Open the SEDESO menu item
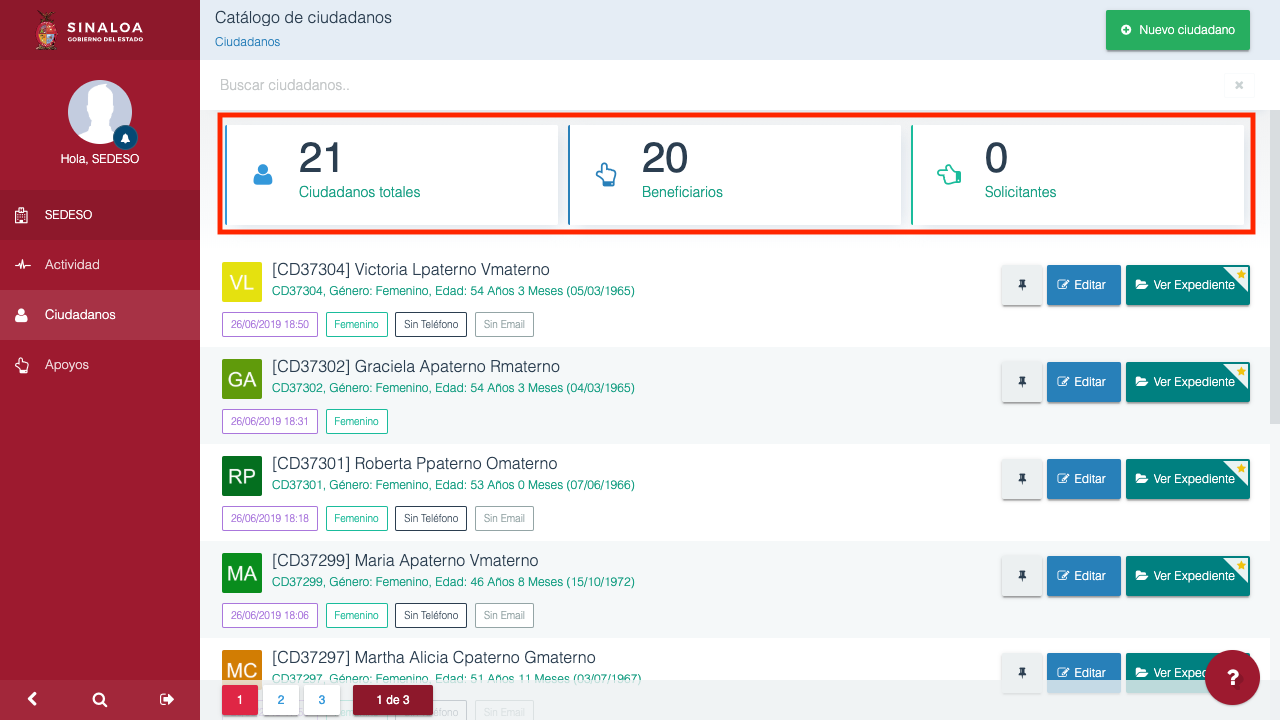Screen dimensions: 1280x720 100,215
